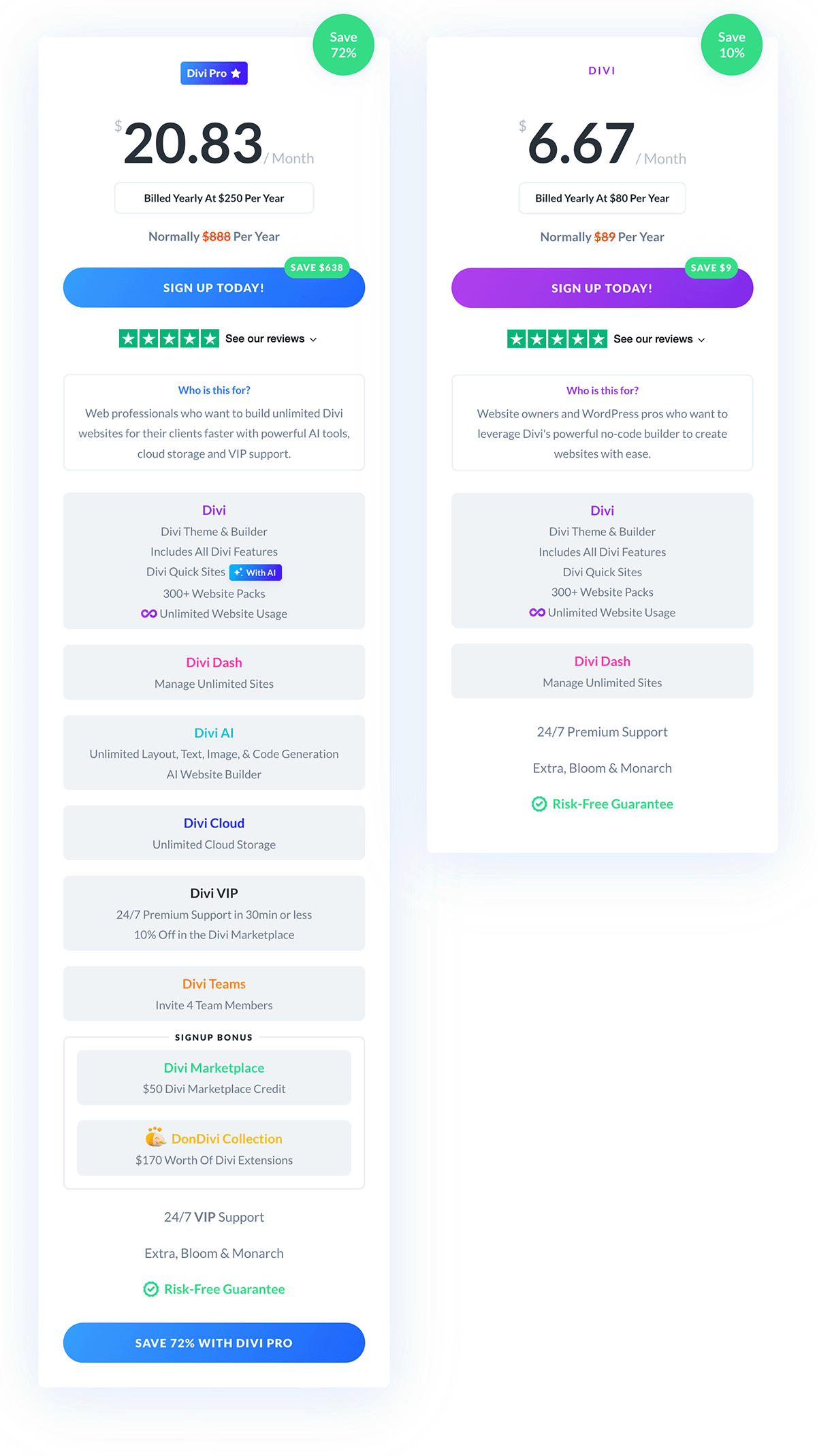Click purple Sign Up Today button
The image size is (817, 1456).
point(602,289)
